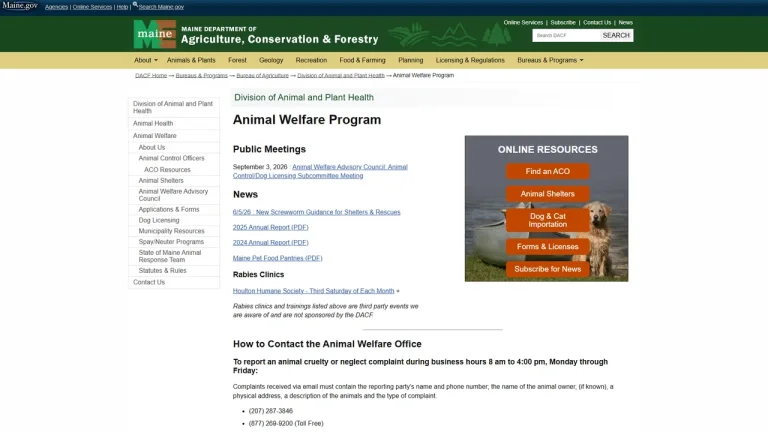Screen dimensions: 768x432
Task: Go to DACF Home breadcrumb
Action: 151,75
